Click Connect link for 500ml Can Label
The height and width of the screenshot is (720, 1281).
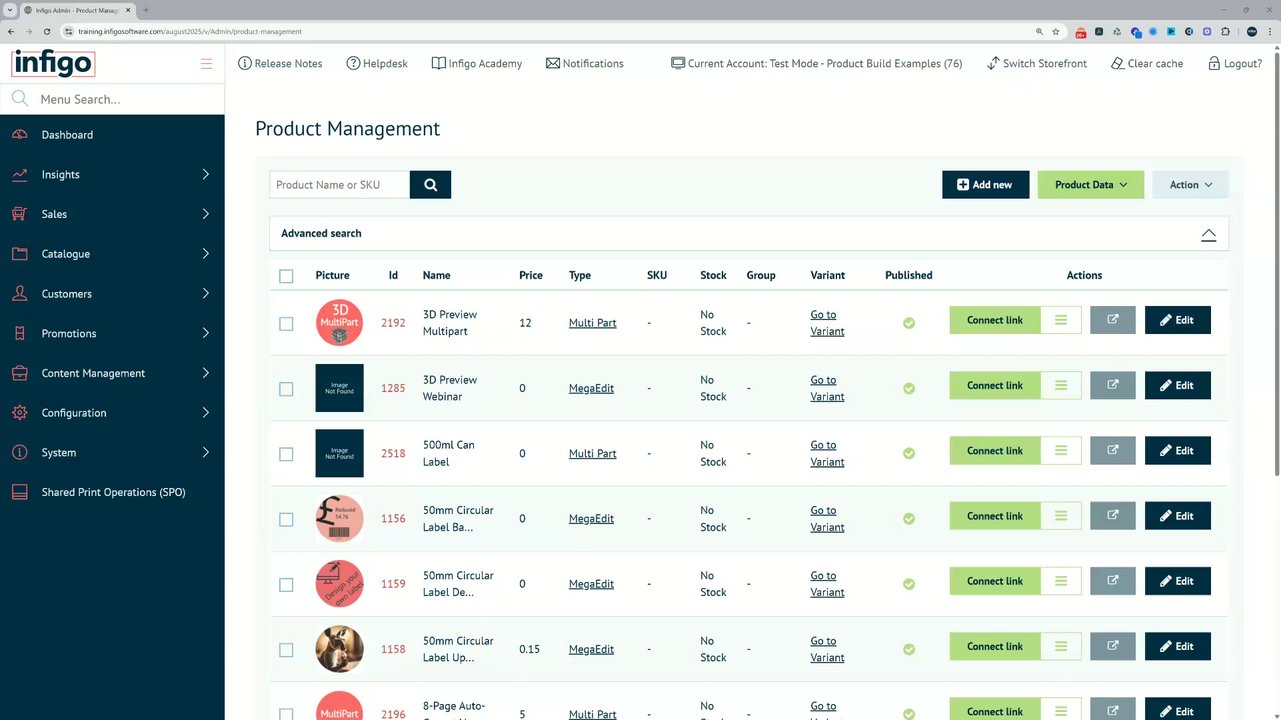click(995, 450)
